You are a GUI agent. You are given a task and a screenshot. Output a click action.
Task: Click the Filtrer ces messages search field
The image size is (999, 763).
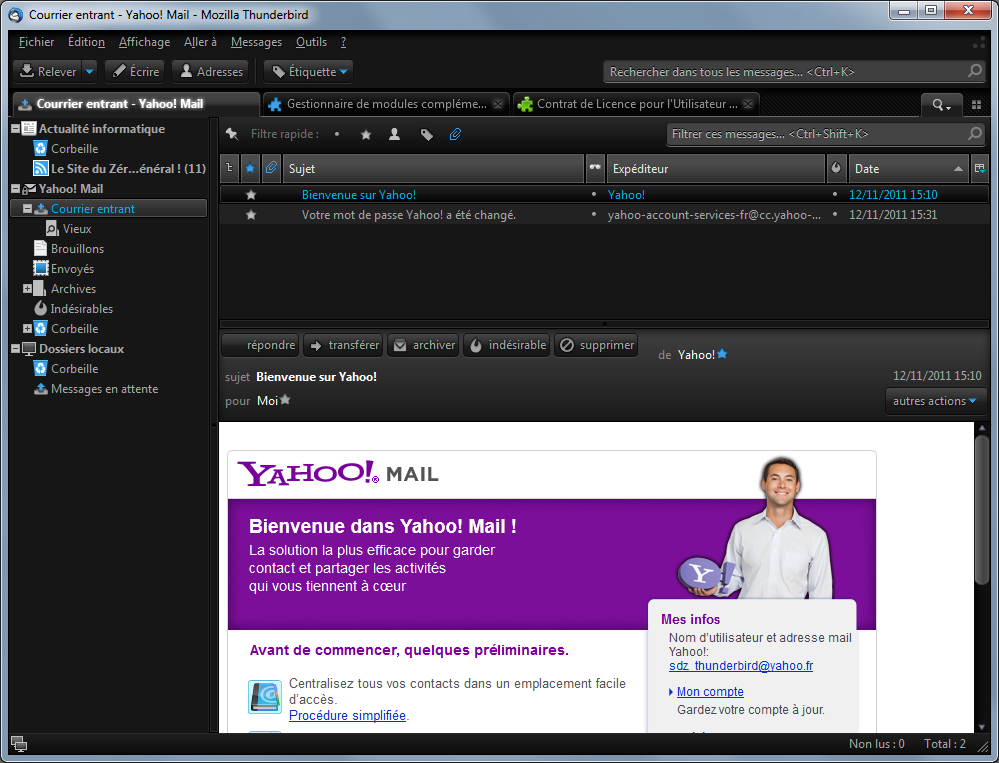click(x=817, y=134)
